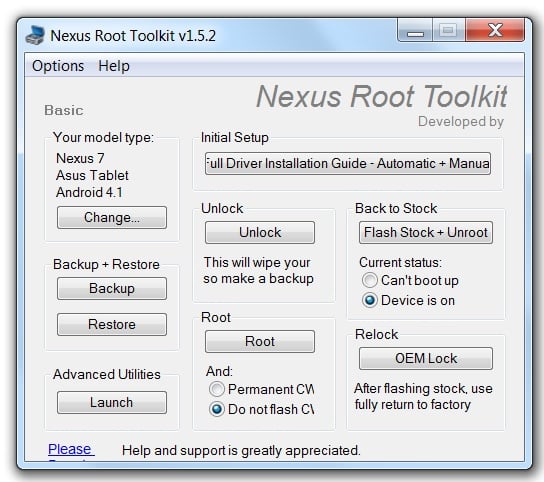Click the Nexus Root Toolkit title bar icon

35,35
